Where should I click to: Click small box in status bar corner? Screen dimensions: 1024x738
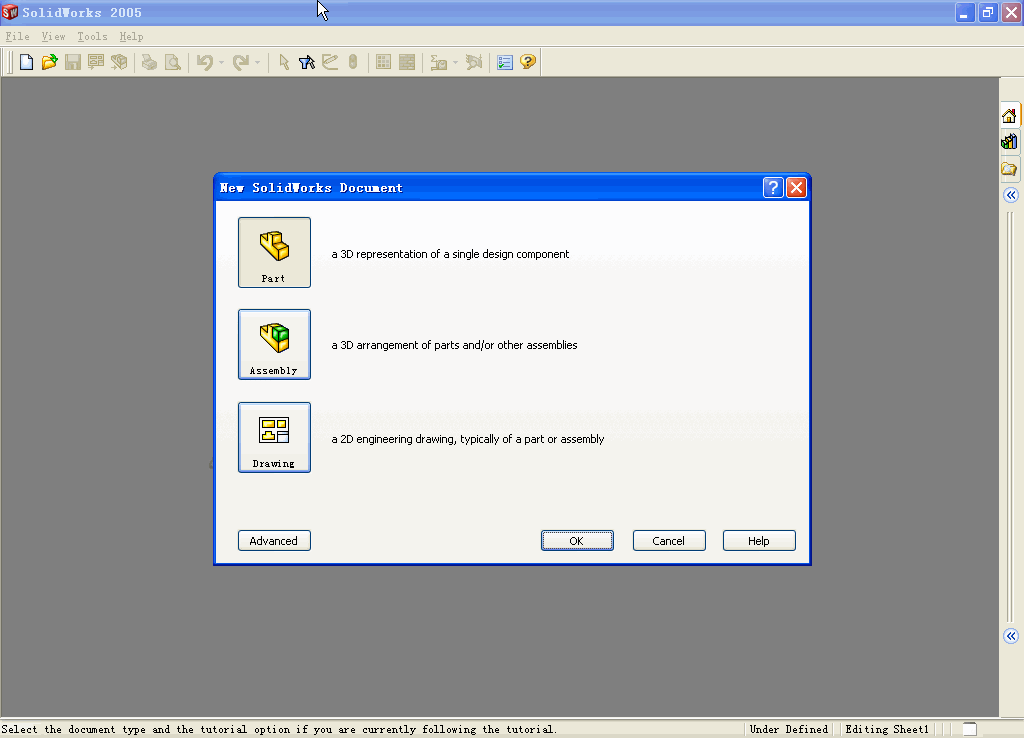coord(970,730)
